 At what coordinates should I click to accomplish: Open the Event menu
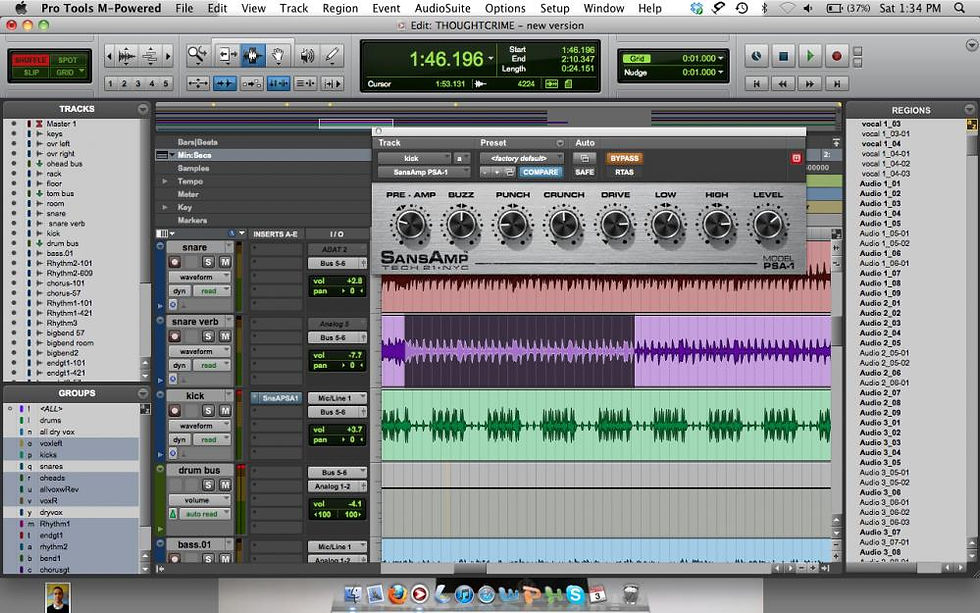click(386, 8)
